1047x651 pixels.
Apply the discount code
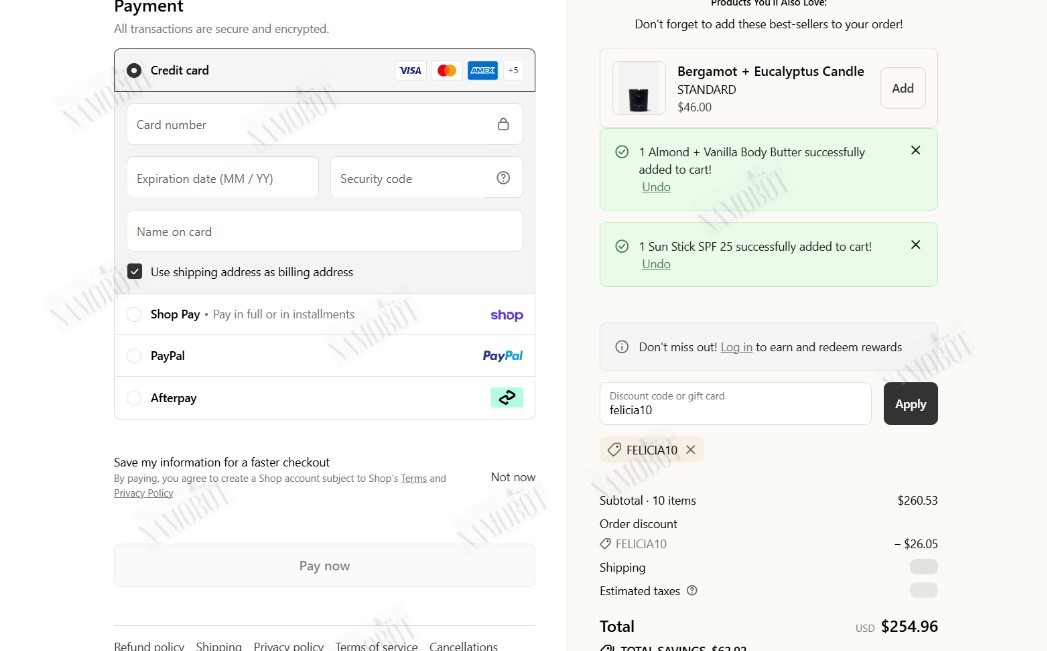910,404
